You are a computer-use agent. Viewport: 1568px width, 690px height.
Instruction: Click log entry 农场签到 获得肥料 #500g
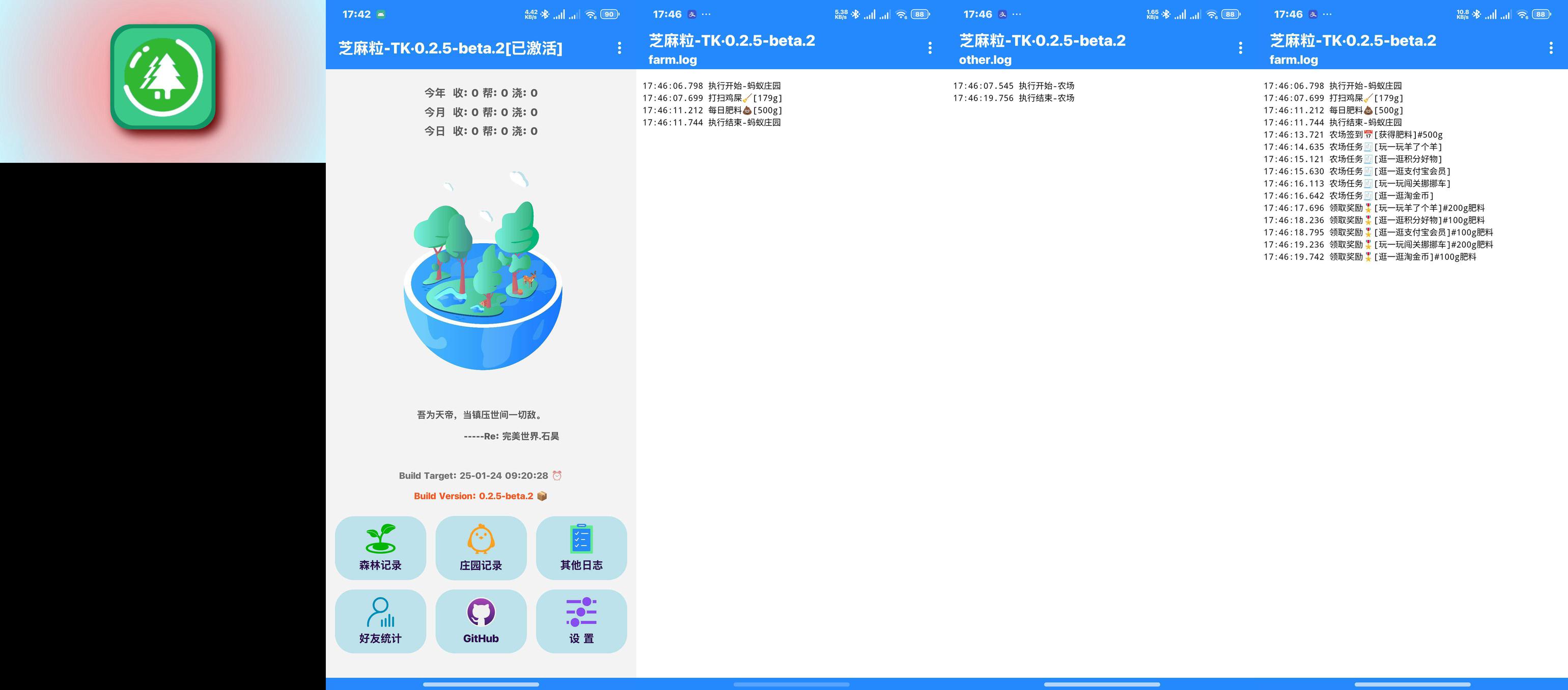[x=1353, y=135]
